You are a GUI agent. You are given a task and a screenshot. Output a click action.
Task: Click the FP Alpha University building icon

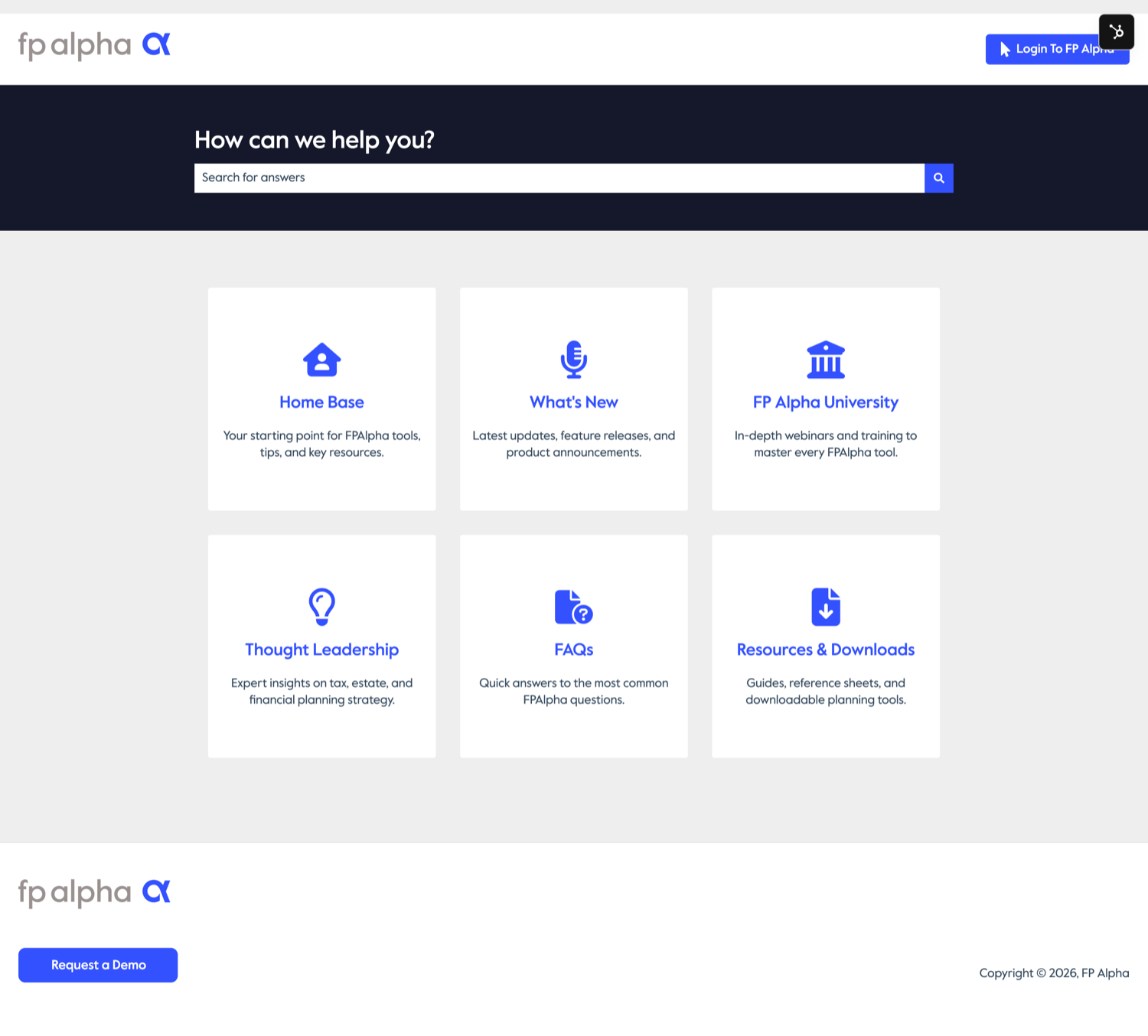826,360
